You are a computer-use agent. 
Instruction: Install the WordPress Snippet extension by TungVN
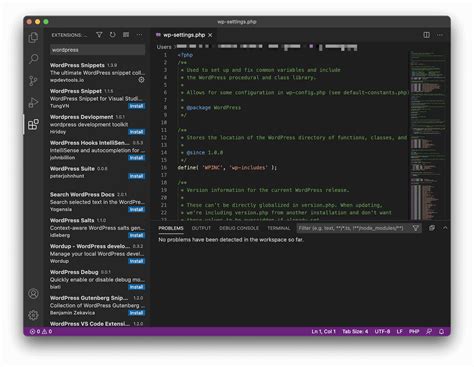[x=137, y=106]
